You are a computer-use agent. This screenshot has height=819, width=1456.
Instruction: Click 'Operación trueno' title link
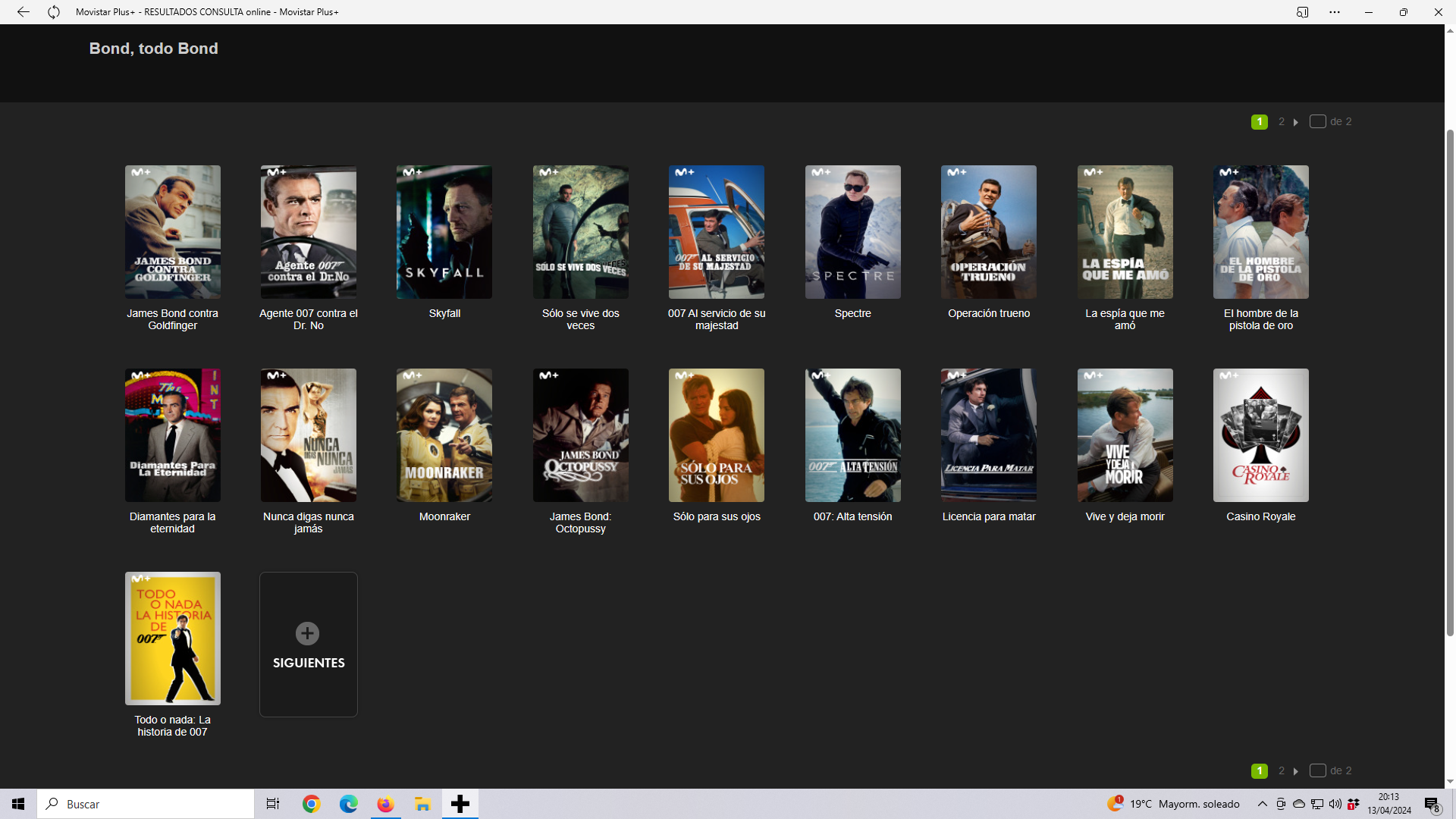pyautogui.click(x=989, y=313)
